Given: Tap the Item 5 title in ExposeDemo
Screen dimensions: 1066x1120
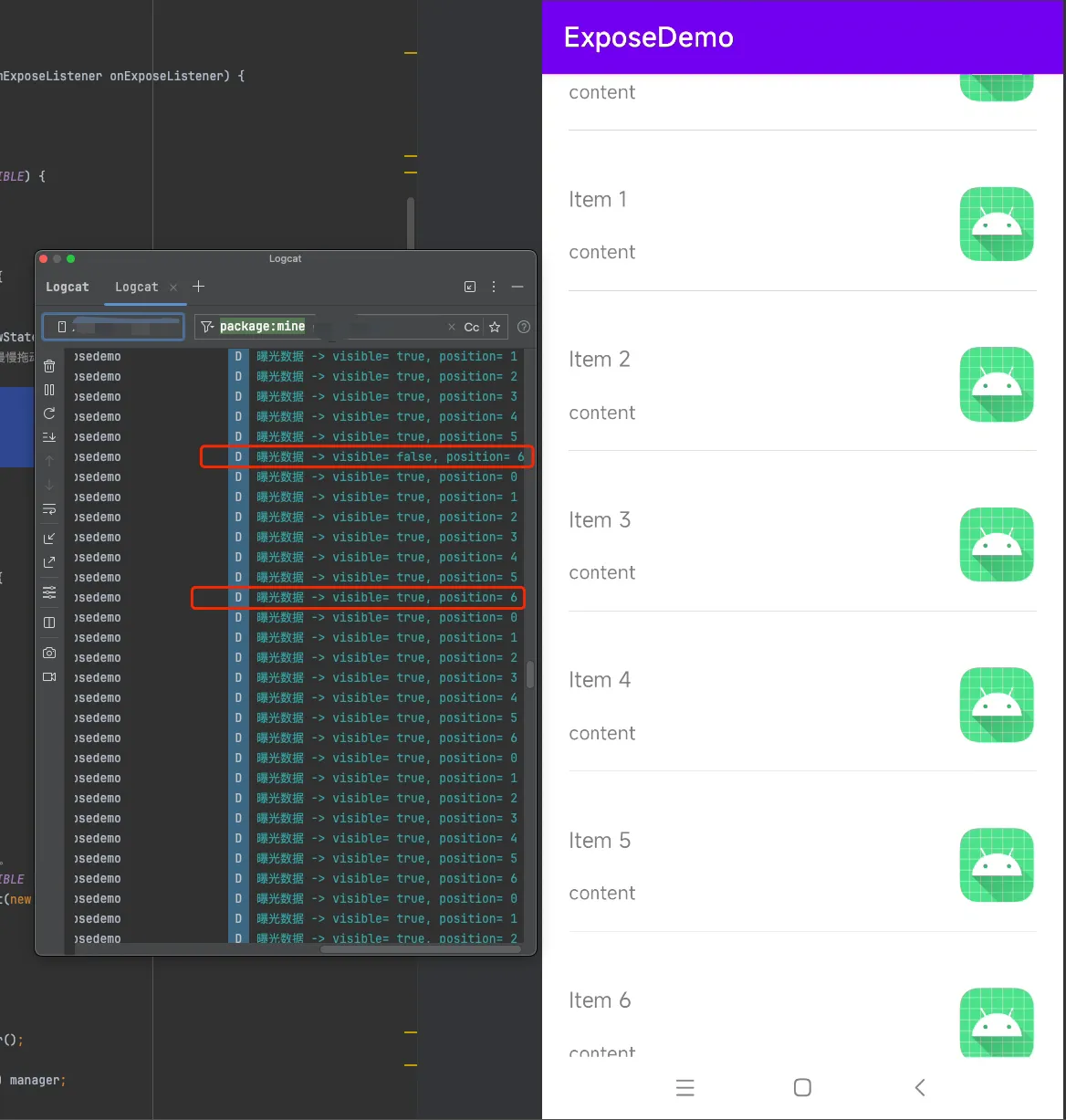Looking at the screenshot, I should (x=600, y=841).
